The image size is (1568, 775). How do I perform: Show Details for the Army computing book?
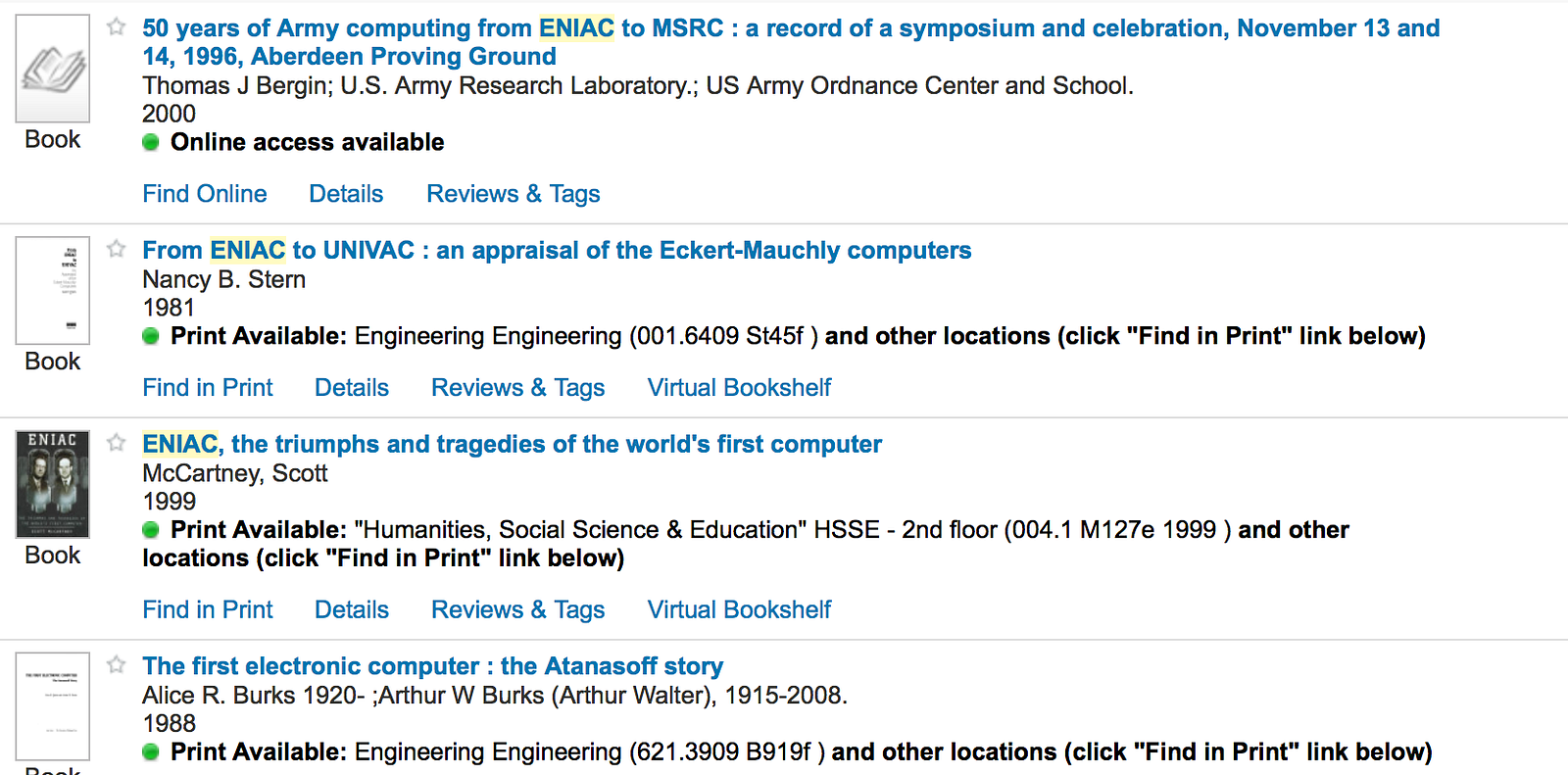tap(346, 194)
